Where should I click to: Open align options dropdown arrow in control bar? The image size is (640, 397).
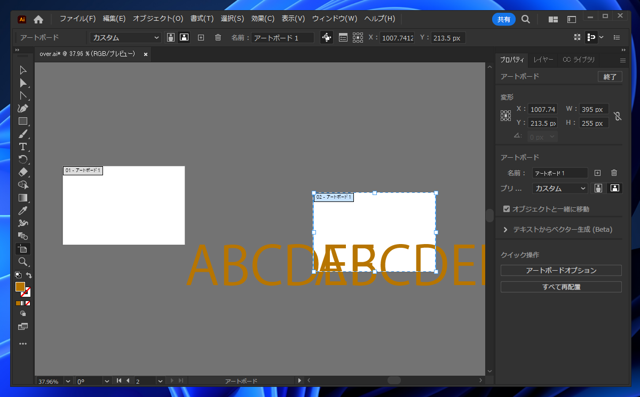[x=601, y=37]
